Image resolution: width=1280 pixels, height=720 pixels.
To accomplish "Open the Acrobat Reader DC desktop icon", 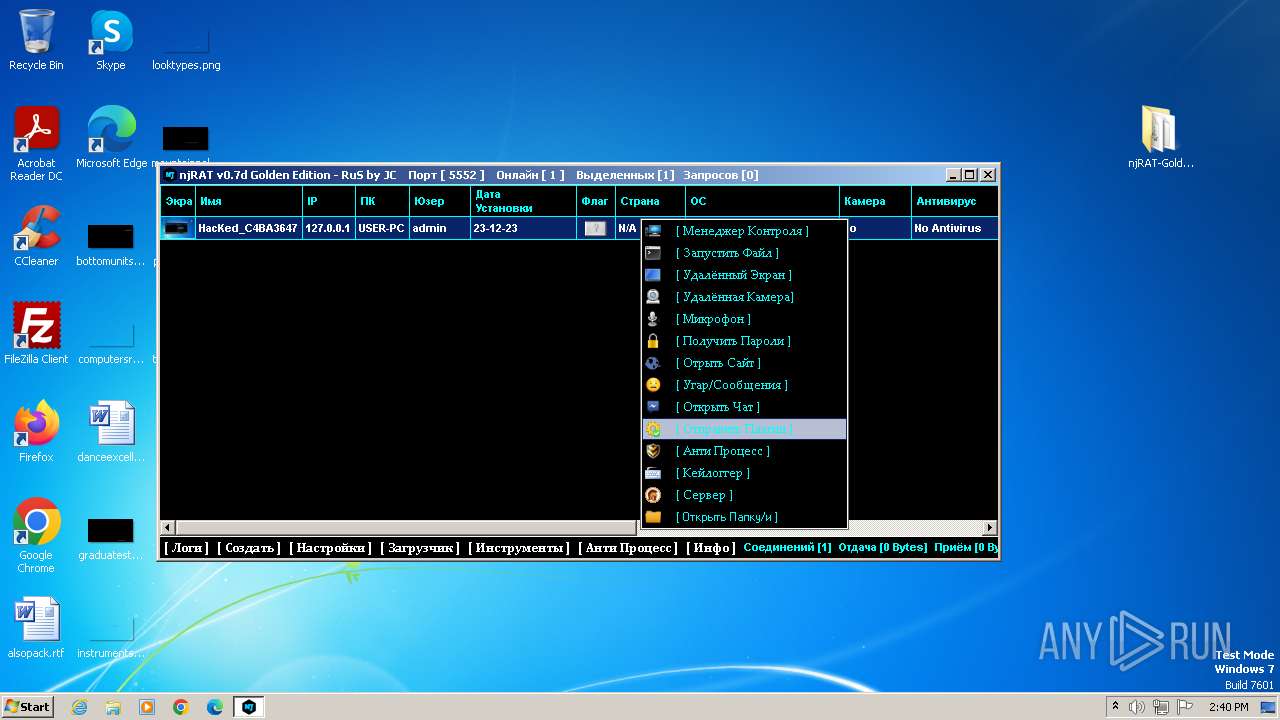I will click(x=36, y=144).
